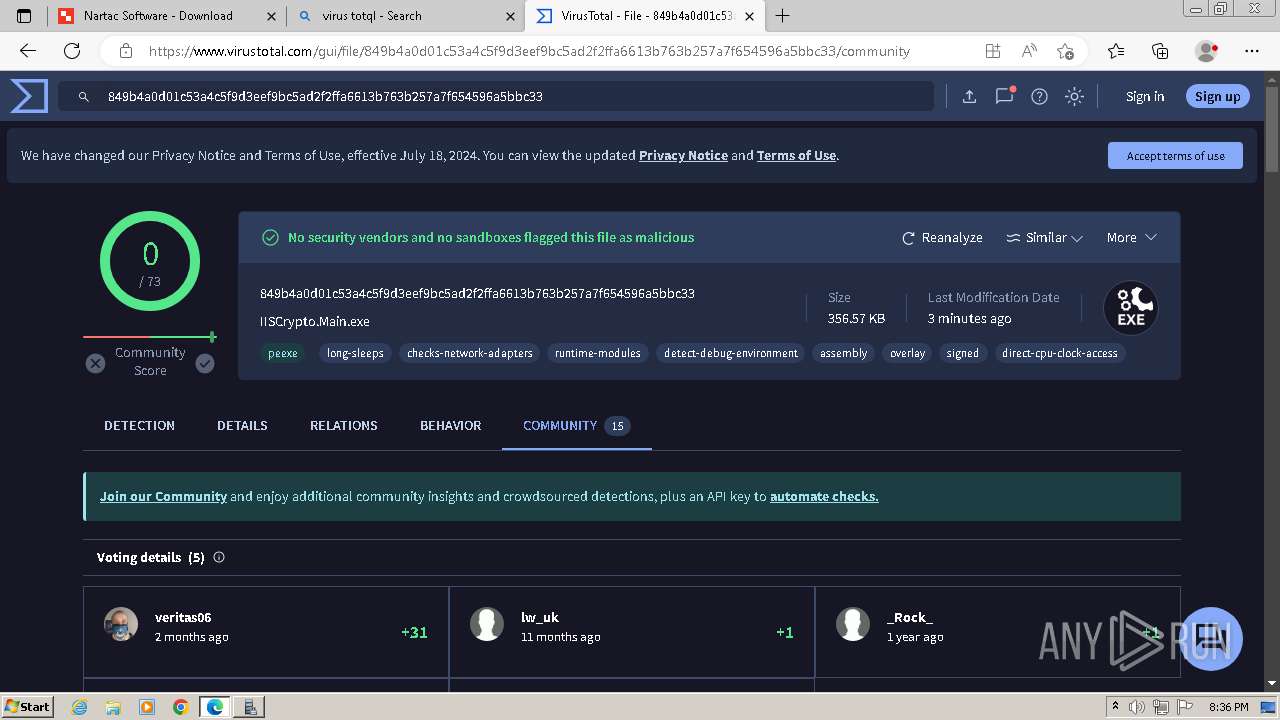Expand the More dropdown
1280x720 pixels.
click(x=1131, y=238)
